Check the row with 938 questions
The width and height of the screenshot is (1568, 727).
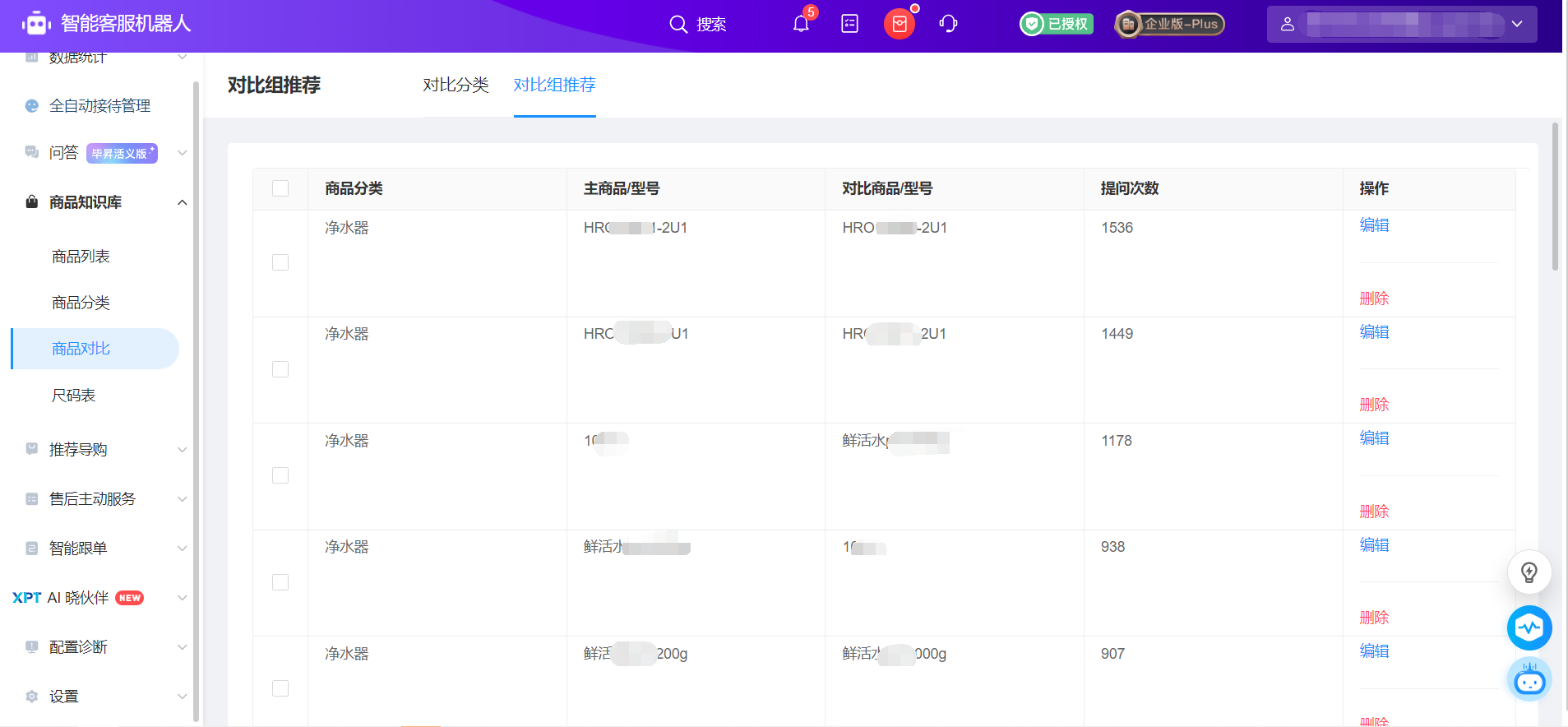(280, 582)
